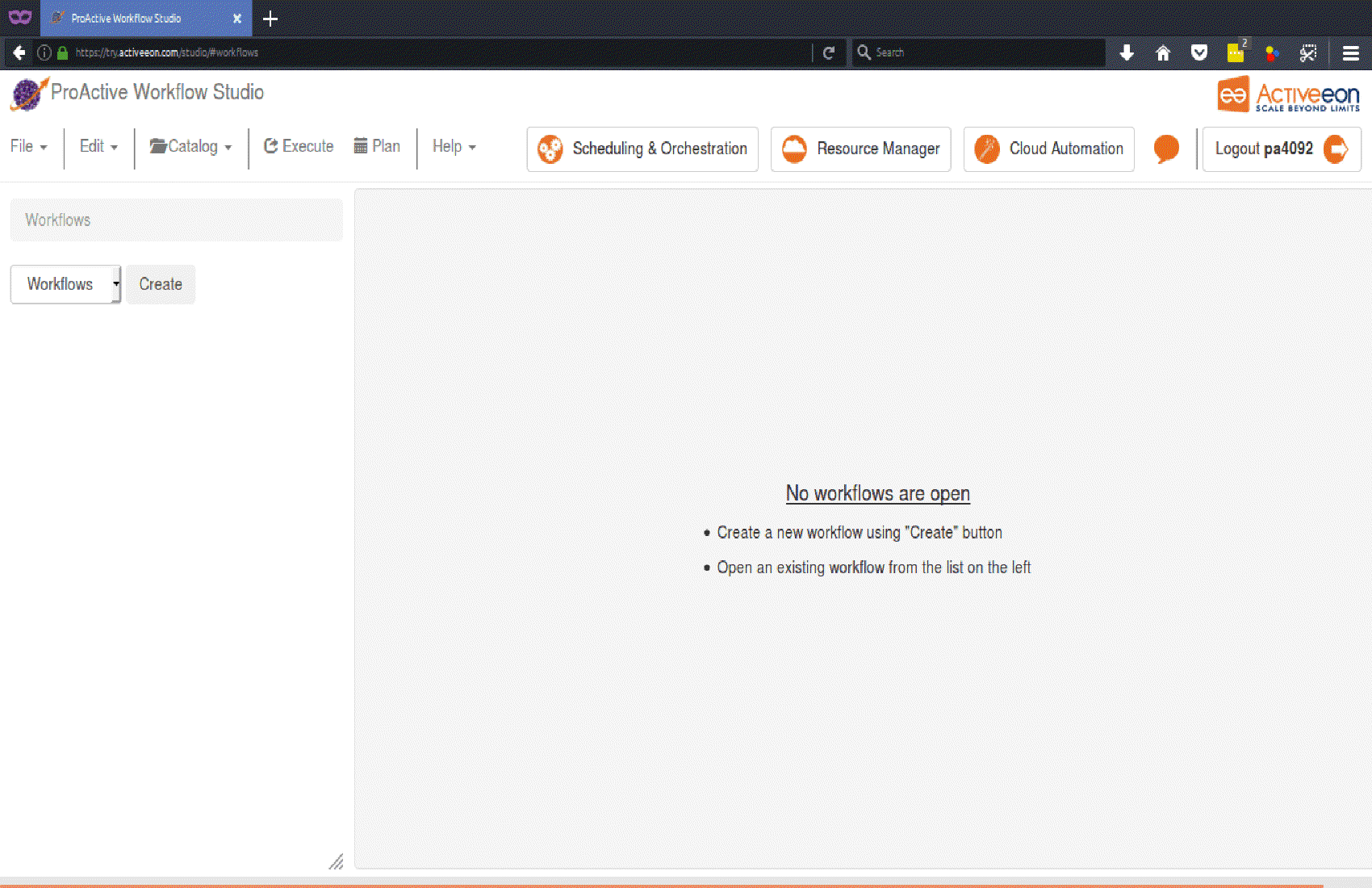Click Execute in the toolbar
This screenshot has height=888, width=1372.
point(299,146)
